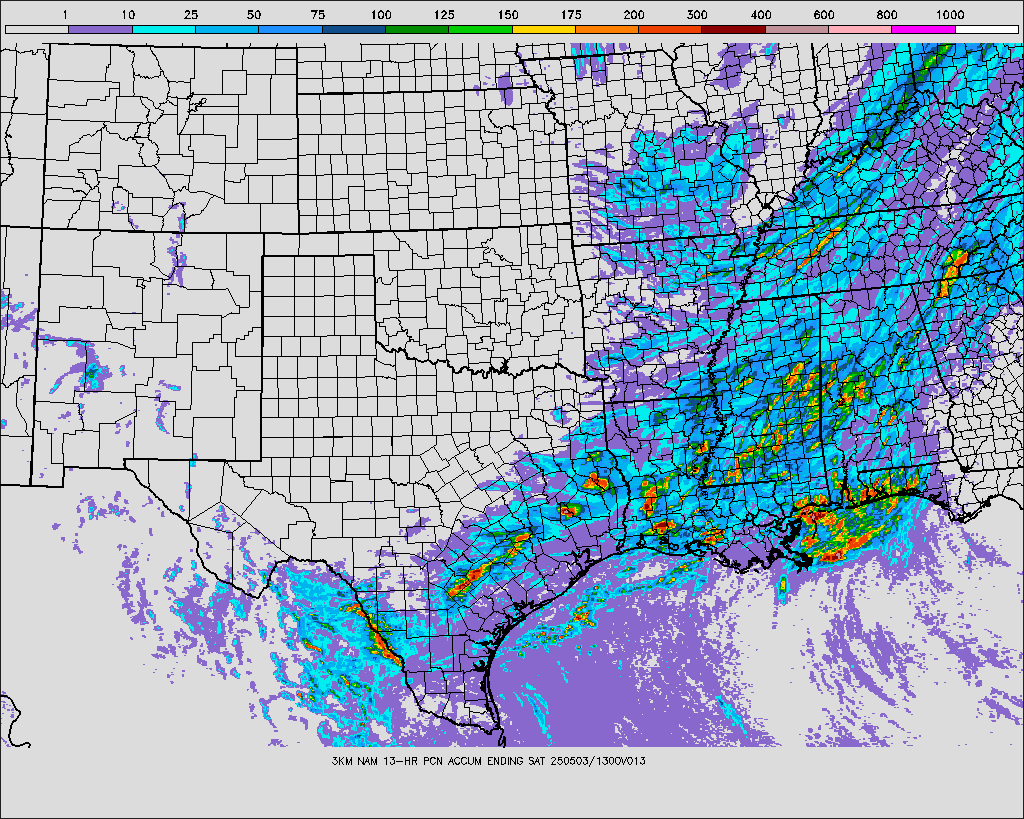Click the legend value 600
Image resolution: width=1024 pixels, height=819 pixels.
824,15
